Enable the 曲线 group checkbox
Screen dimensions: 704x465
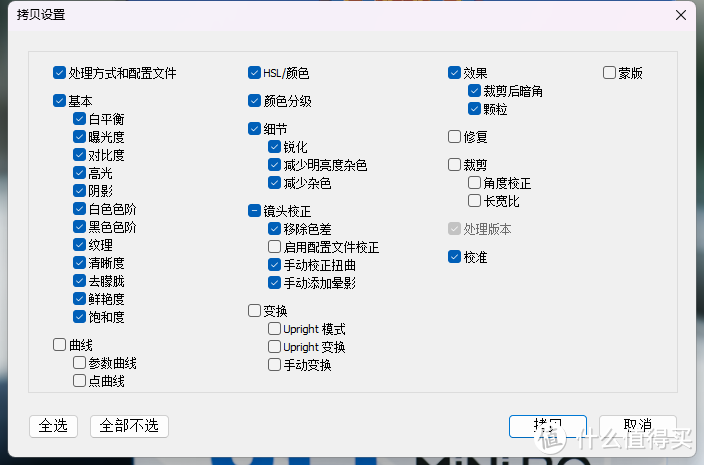click(59, 345)
